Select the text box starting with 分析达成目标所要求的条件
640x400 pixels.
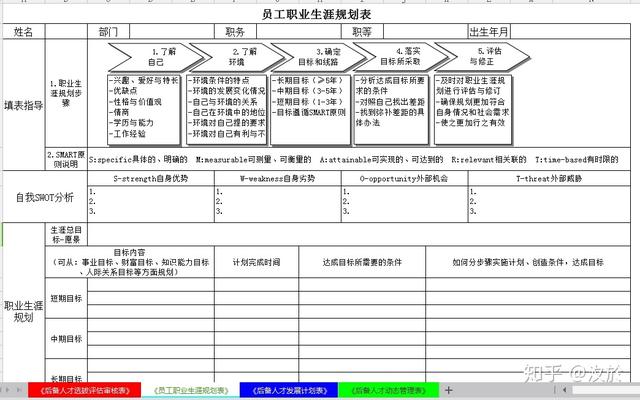(x=391, y=109)
